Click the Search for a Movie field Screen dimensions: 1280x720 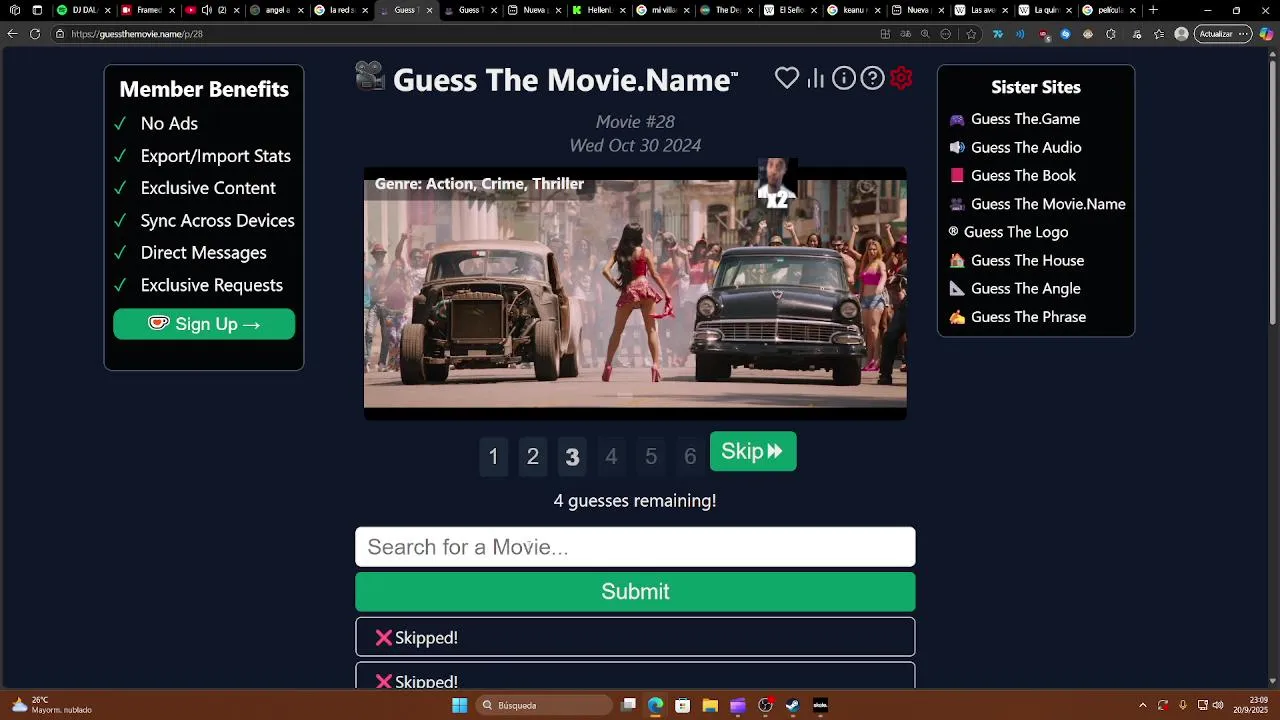pyautogui.click(x=635, y=547)
